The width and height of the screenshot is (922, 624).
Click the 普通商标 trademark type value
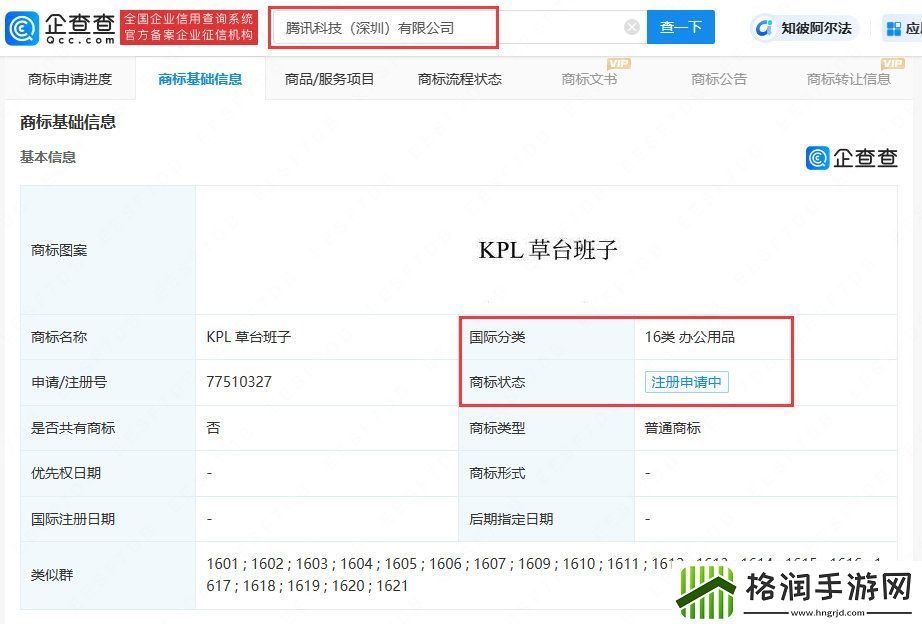673,428
